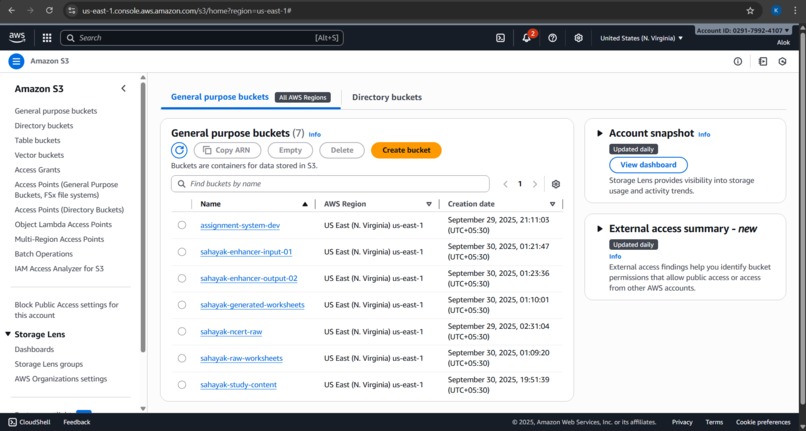Viewport: 806px width, 431px height.
Task: Click the info circle icon in header
Action: coord(738,61)
